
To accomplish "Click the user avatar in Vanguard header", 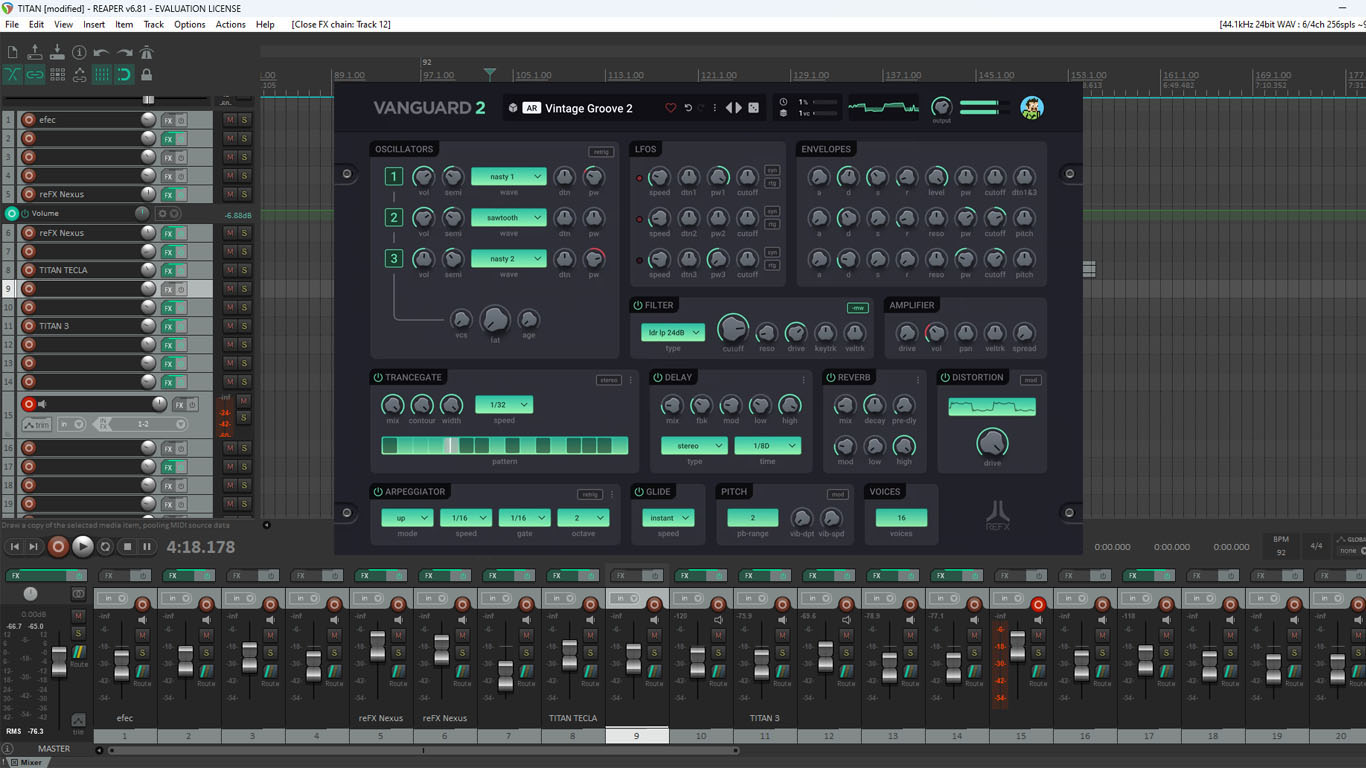I will pyautogui.click(x=1032, y=108).
